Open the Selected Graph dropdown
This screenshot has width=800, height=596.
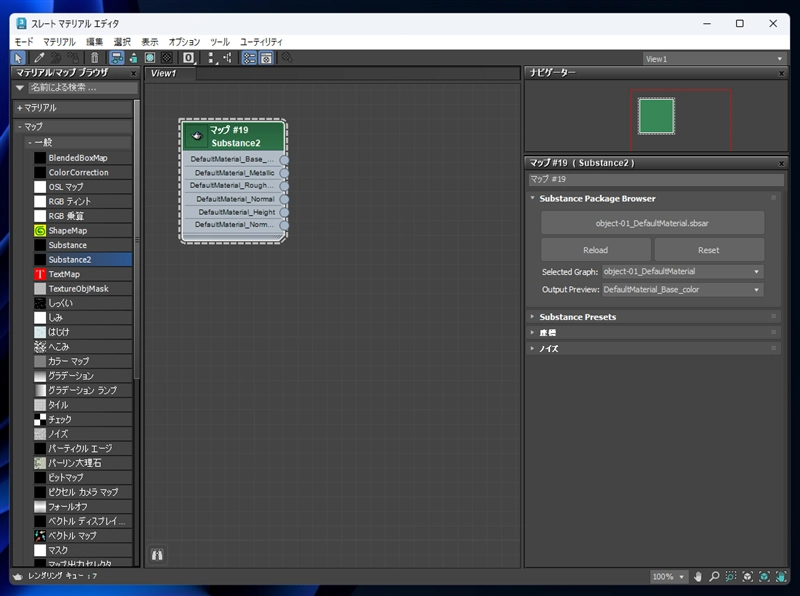682,271
